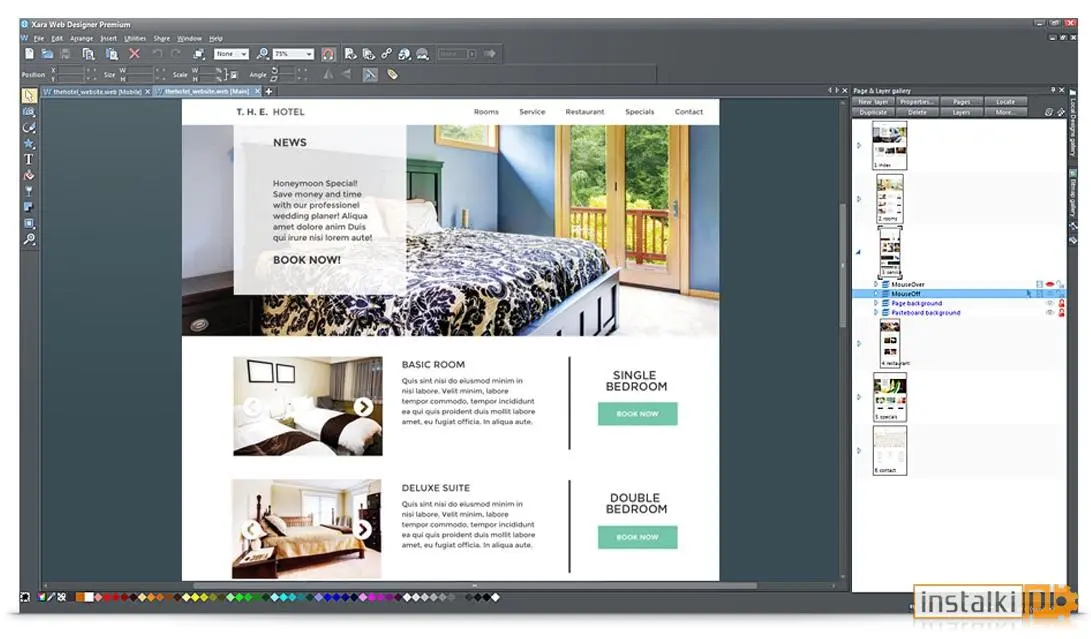Click the Redo arrow
This screenshot has height=639, width=1091.
(x=176, y=54)
